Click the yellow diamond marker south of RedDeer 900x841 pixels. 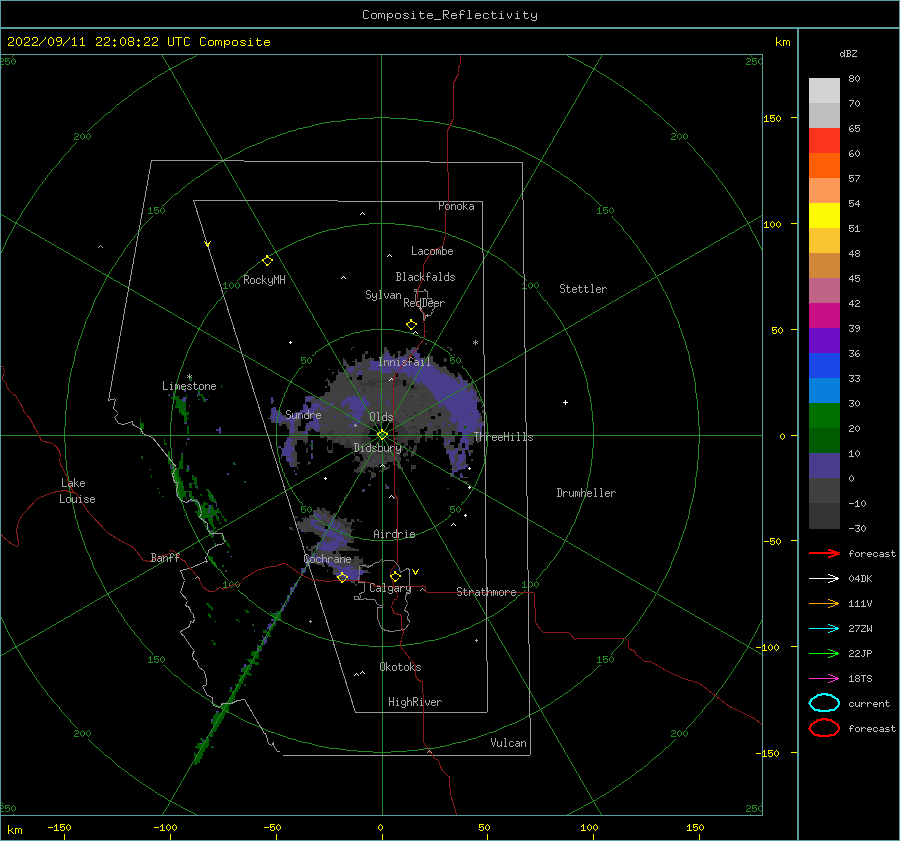click(411, 325)
